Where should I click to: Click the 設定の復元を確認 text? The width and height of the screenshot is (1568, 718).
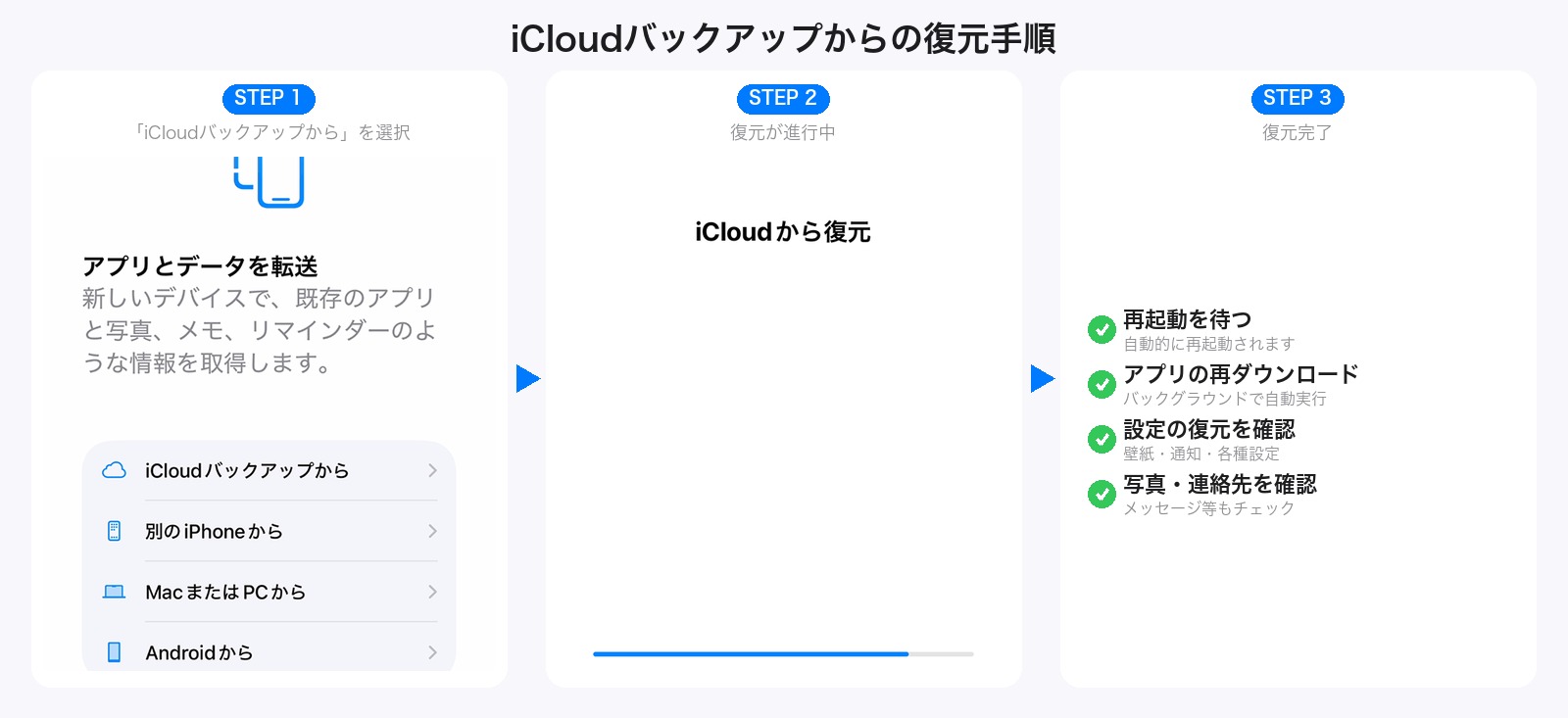coord(1208,429)
